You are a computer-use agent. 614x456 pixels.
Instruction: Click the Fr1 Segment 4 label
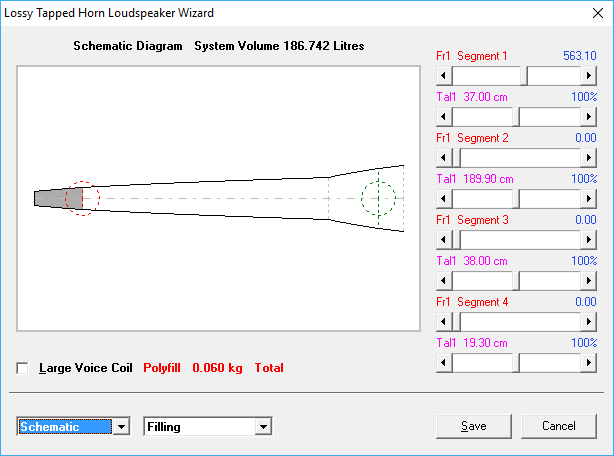(x=472, y=302)
